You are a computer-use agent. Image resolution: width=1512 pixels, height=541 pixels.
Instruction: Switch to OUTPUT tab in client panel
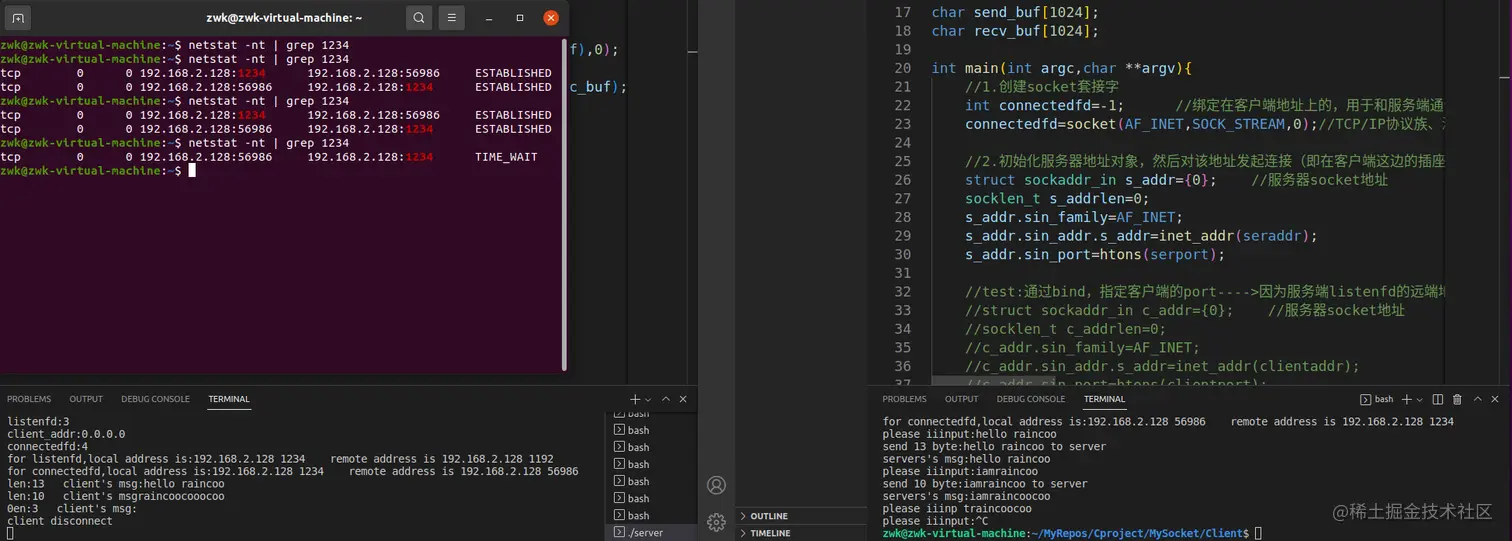point(961,399)
